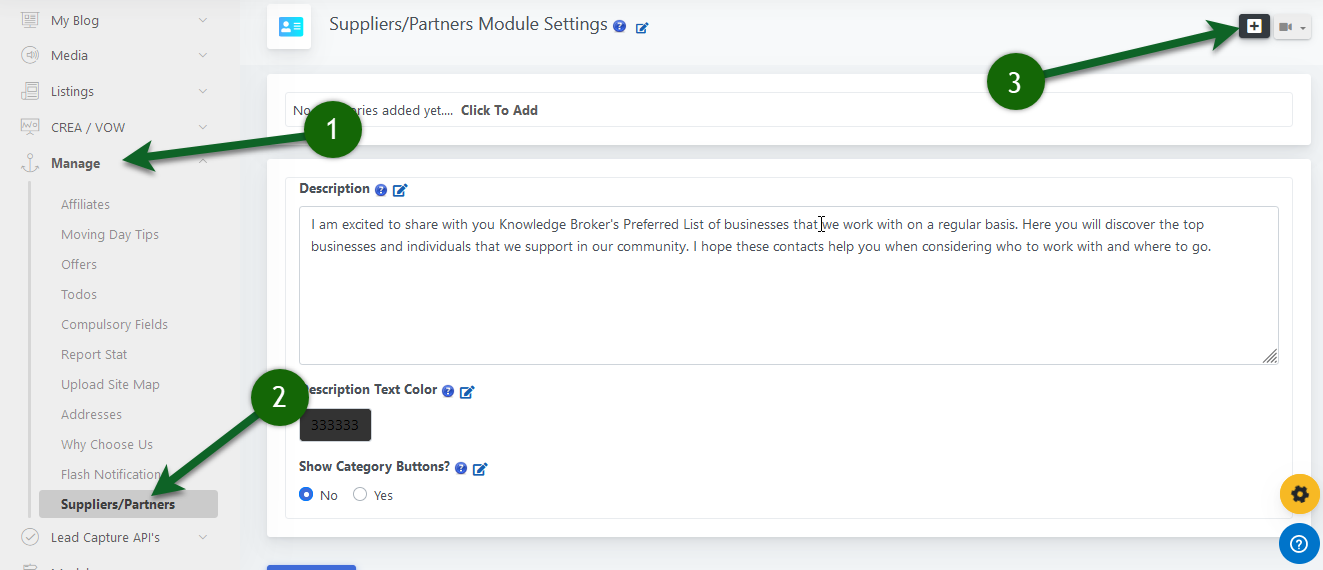Image resolution: width=1323 pixels, height=570 pixels.
Task: Click help icon beside Description Text Color
Action: [x=448, y=392]
